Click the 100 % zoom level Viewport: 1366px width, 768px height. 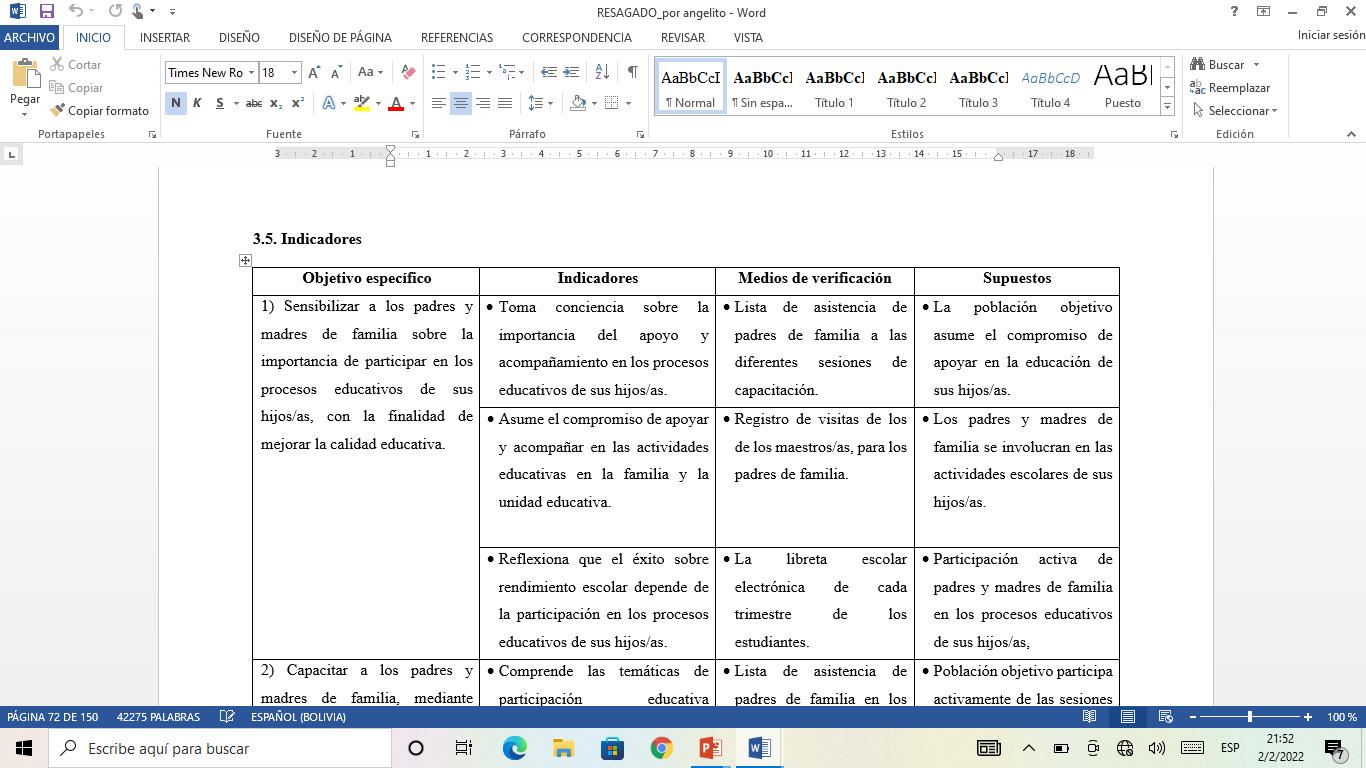[x=1341, y=717]
